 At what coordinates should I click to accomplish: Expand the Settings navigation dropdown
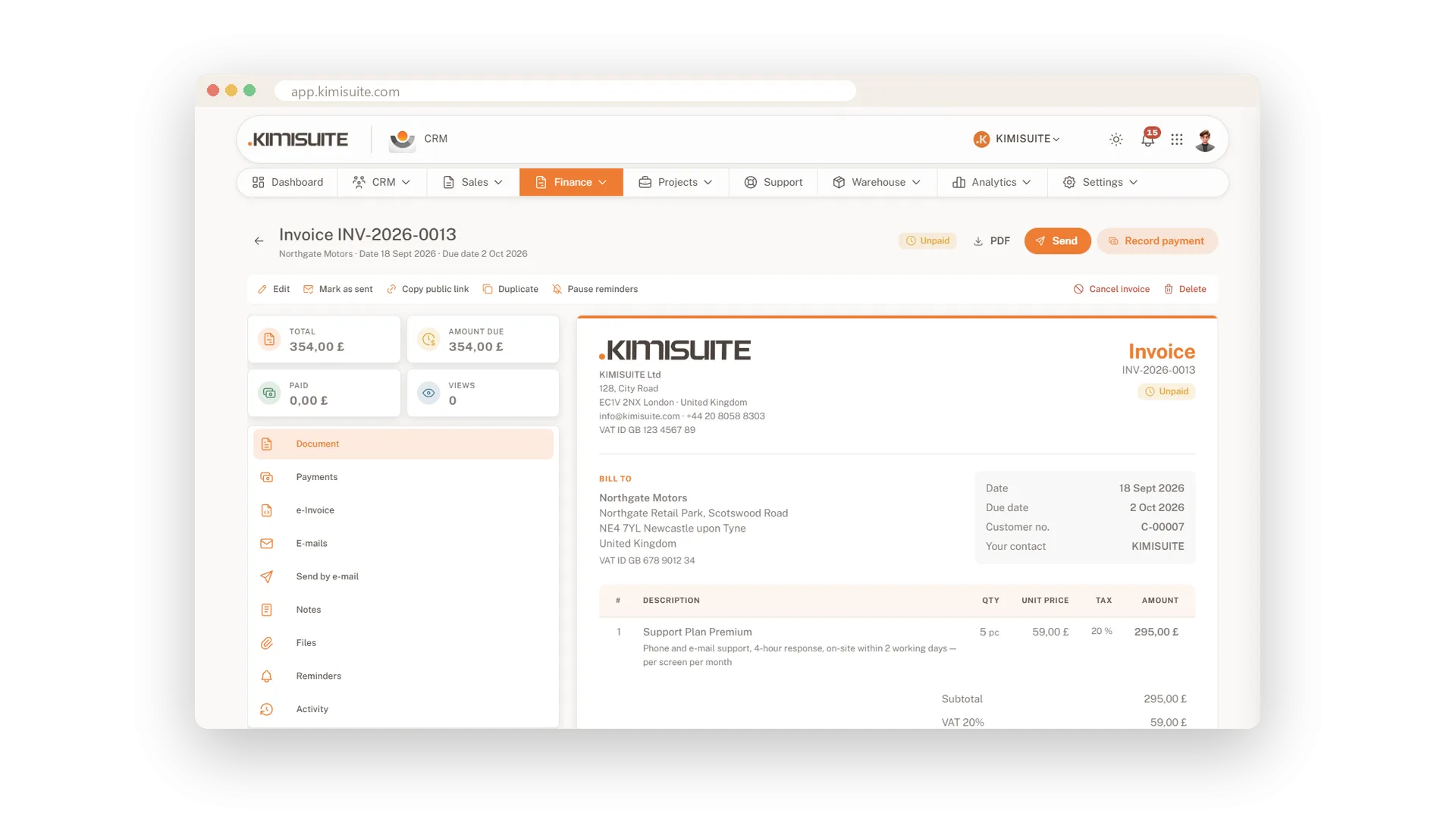click(x=1100, y=183)
